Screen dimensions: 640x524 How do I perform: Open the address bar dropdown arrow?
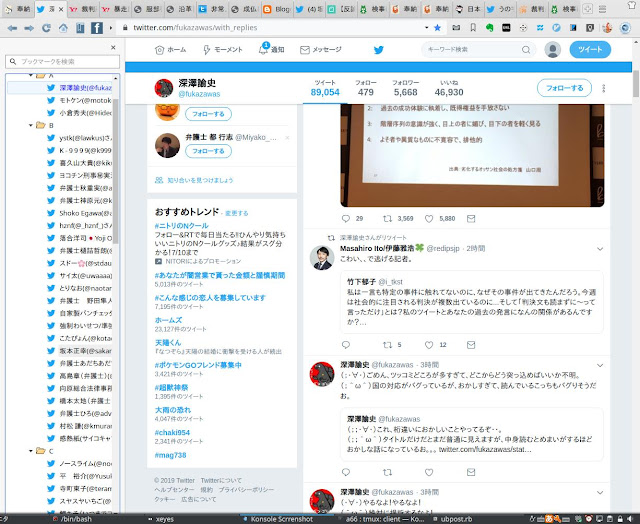(427, 28)
